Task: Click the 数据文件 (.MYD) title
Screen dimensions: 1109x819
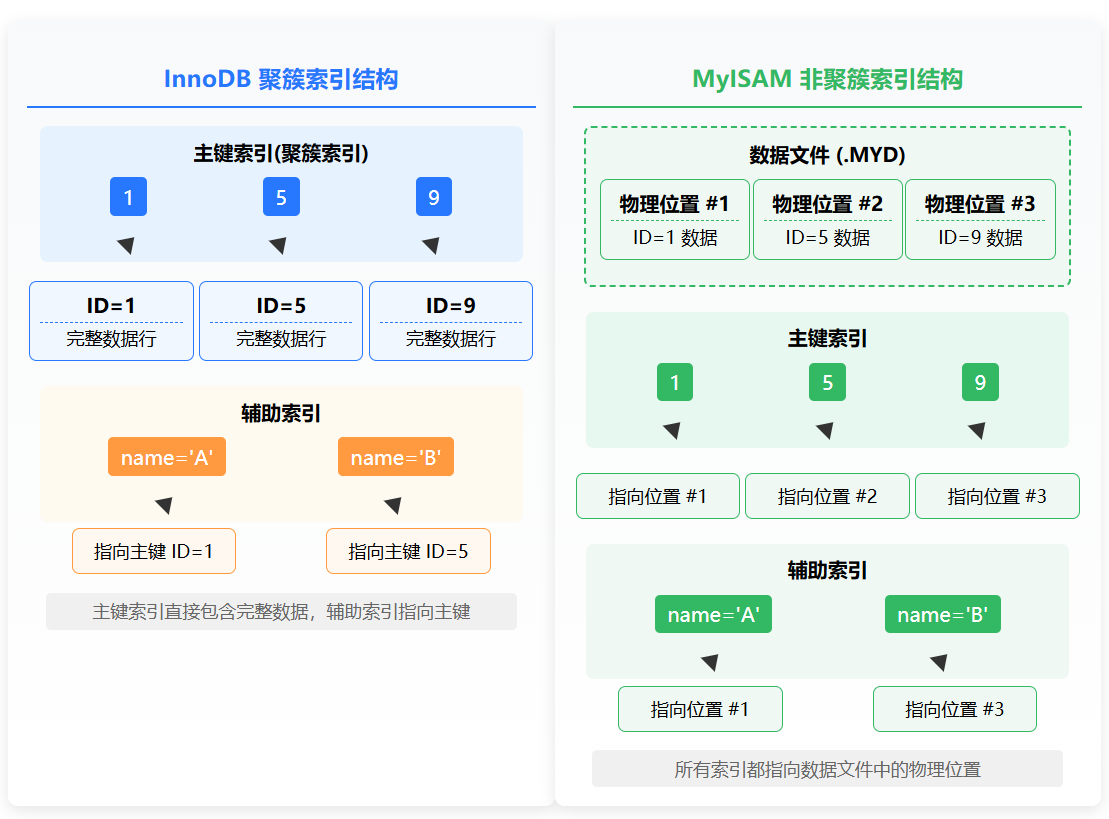Action: point(827,155)
